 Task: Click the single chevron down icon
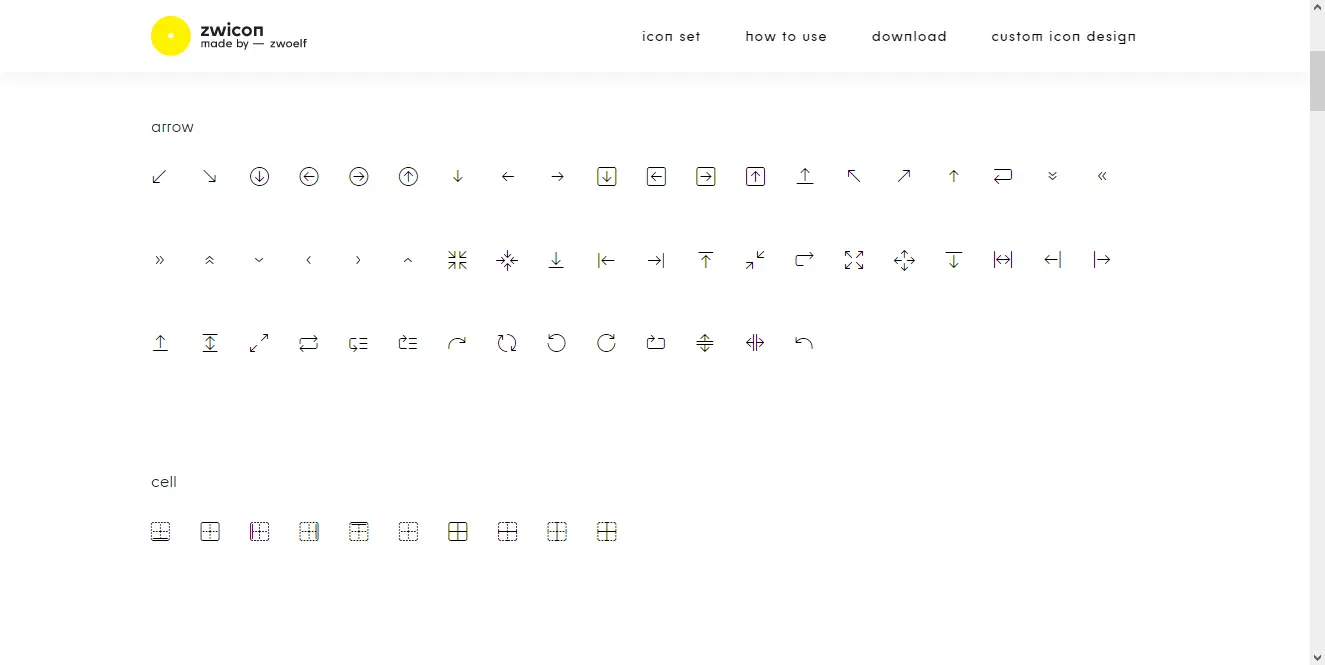point(259,260)
